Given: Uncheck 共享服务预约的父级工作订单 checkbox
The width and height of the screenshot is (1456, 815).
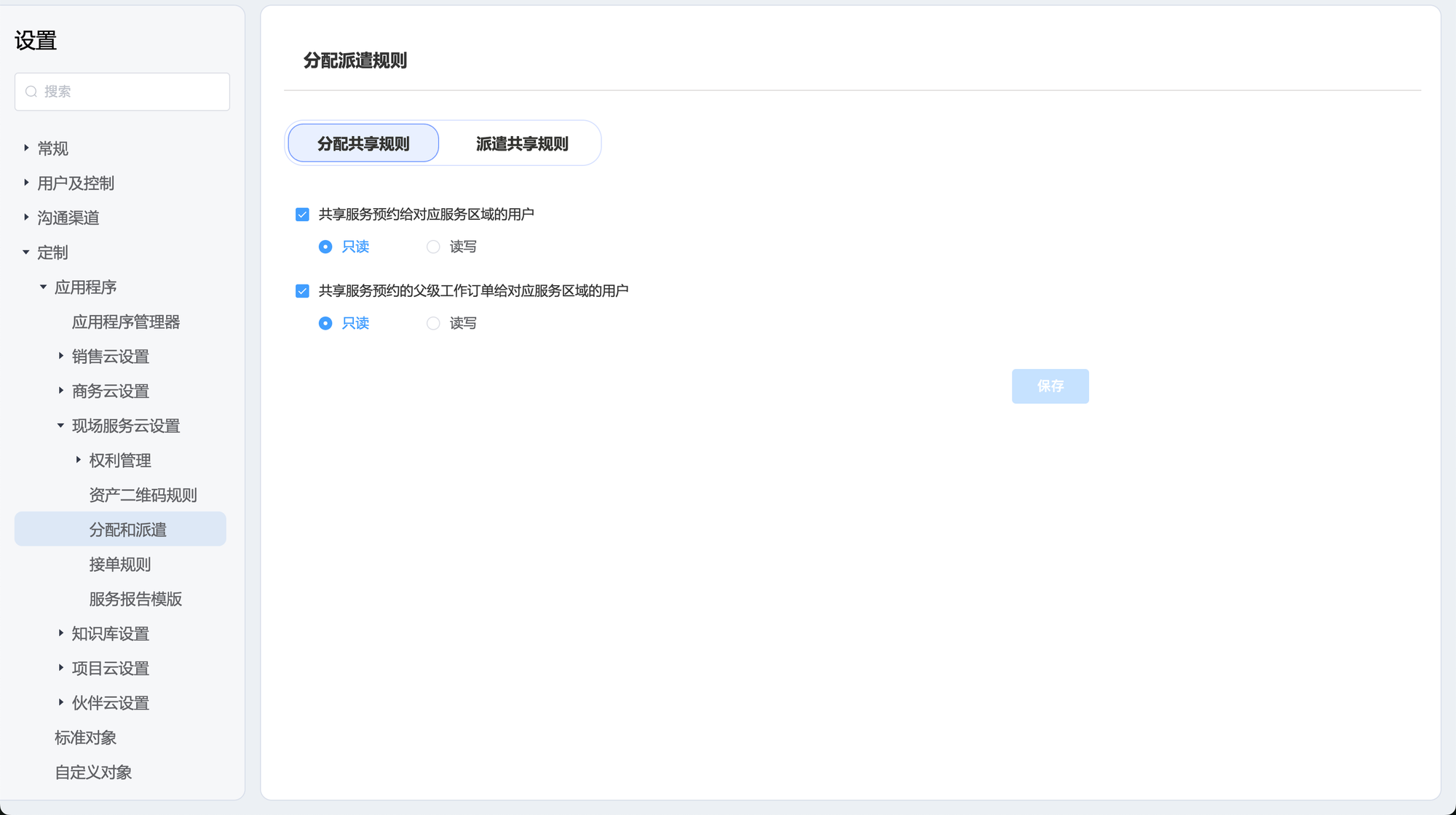Looking at the screenshot, I should click(x=302, y=290).
